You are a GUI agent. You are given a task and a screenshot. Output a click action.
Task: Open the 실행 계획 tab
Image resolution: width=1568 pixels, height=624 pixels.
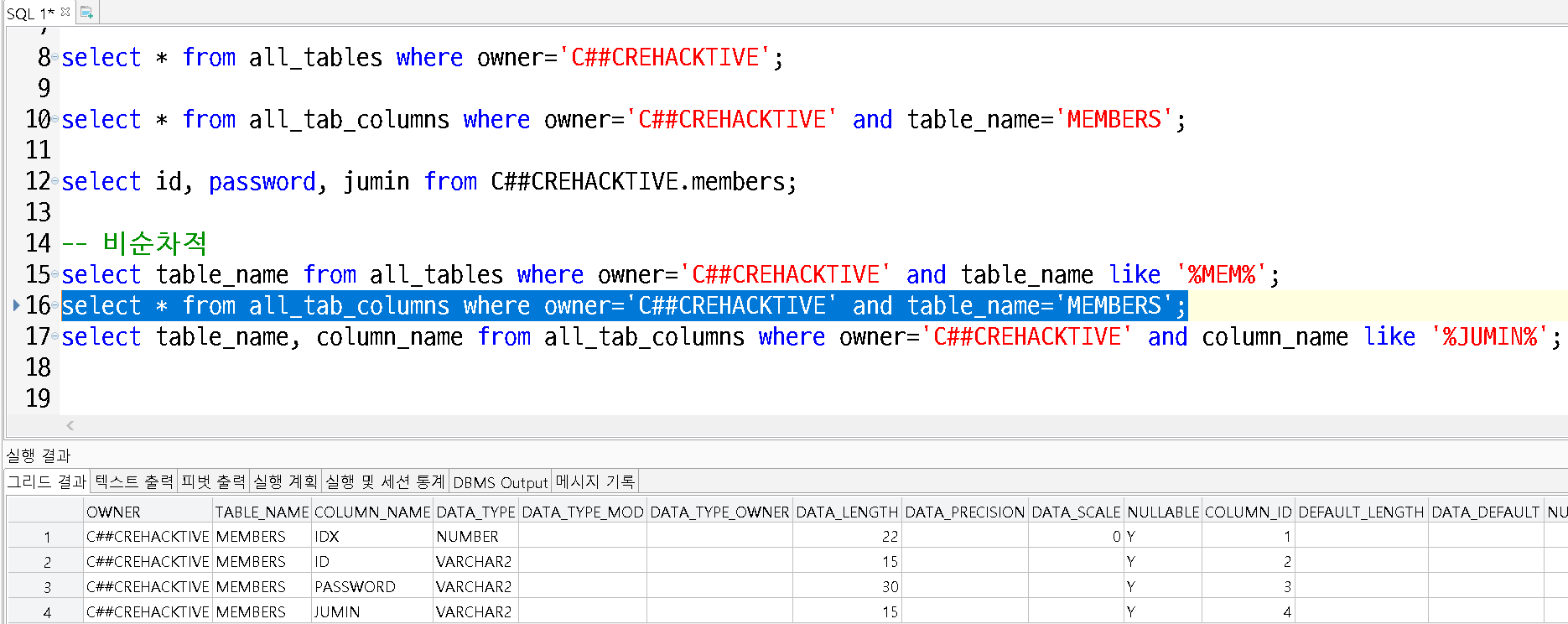(285, 481)
